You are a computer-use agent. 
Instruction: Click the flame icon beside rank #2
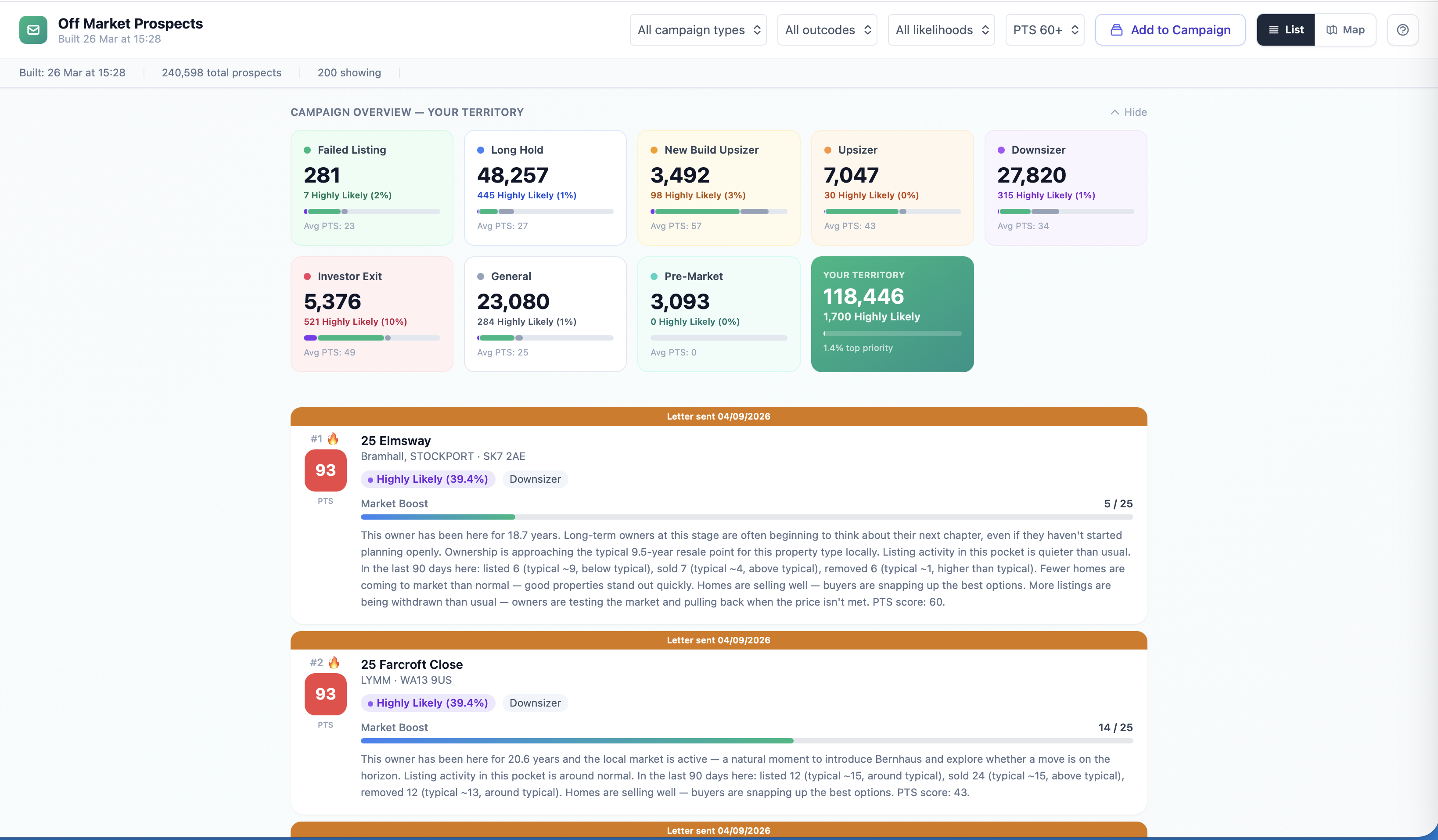pyautogui.click(x=334, y=662)
